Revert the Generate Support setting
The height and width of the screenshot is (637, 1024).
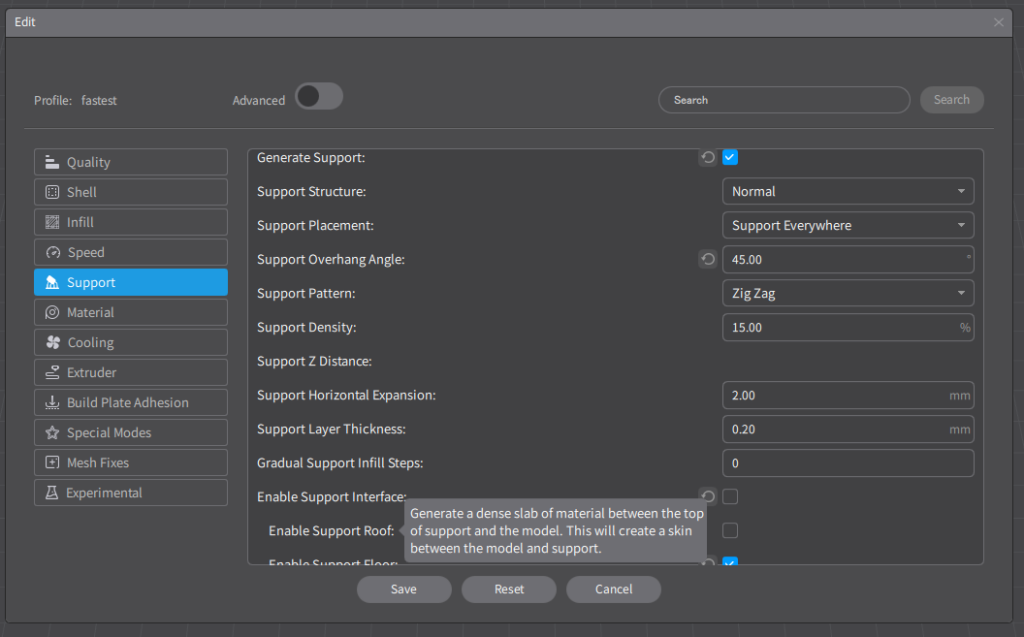[708, 158]
